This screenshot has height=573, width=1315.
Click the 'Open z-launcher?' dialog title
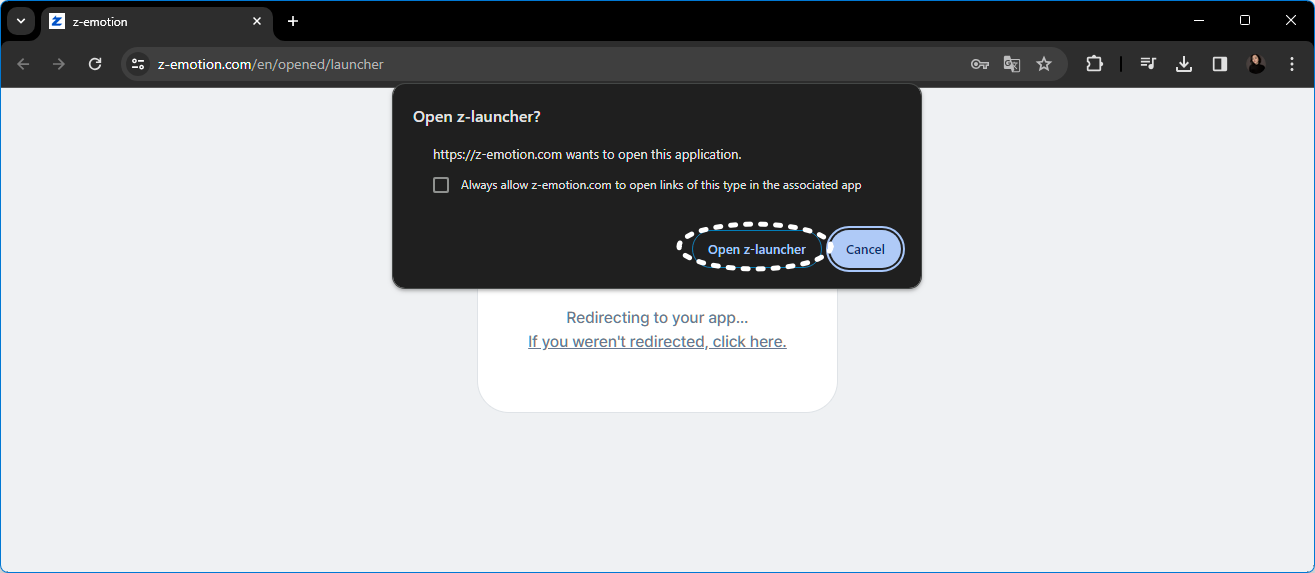coord(477,117)
